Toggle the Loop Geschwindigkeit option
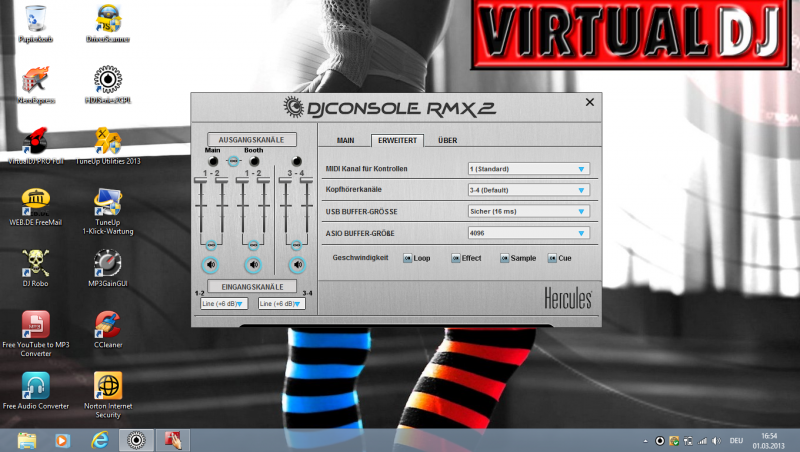 click(x=408, y=258)
